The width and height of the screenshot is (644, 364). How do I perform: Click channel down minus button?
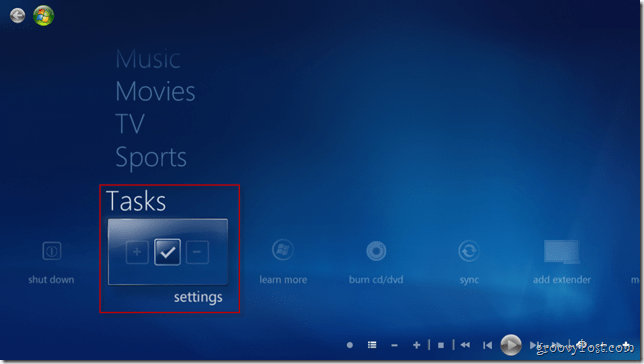(x=394, y=346)
